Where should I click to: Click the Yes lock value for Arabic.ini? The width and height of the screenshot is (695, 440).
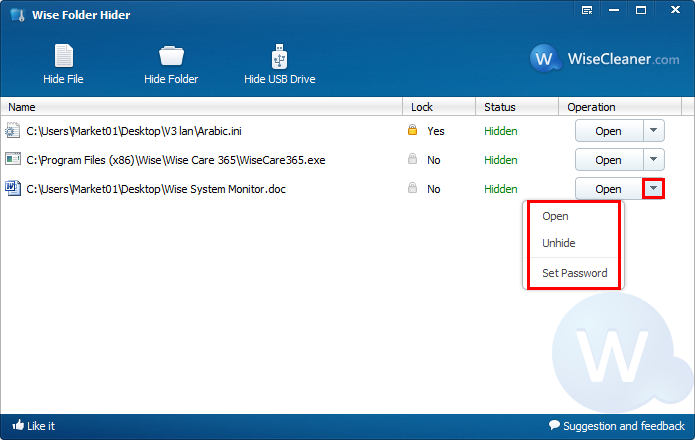(436, 131)
